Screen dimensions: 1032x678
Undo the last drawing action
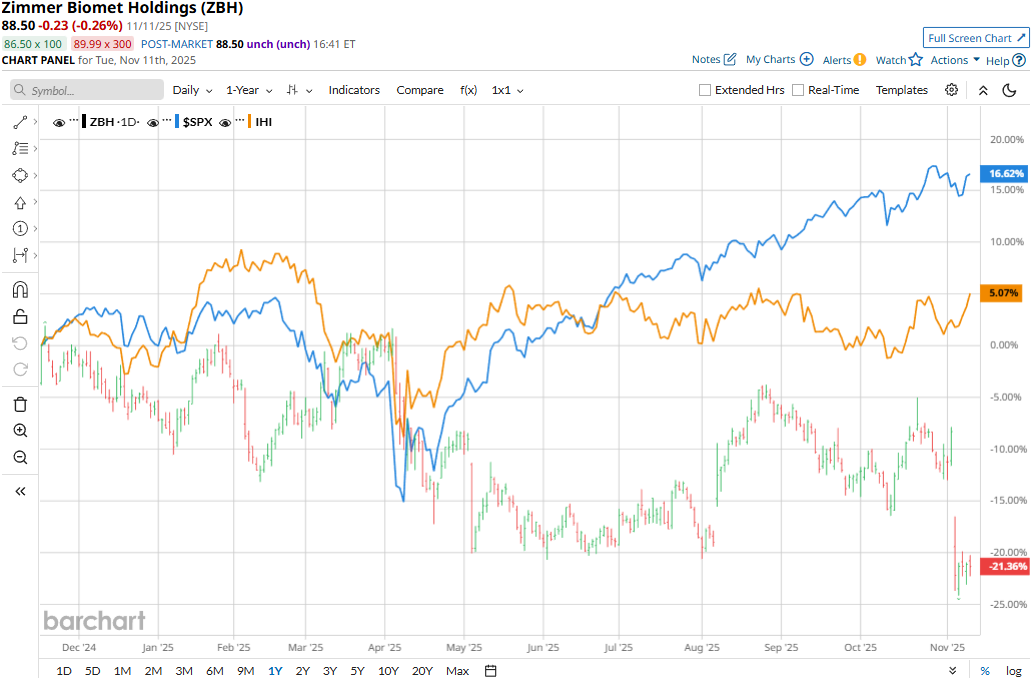[x=20, y=343]
